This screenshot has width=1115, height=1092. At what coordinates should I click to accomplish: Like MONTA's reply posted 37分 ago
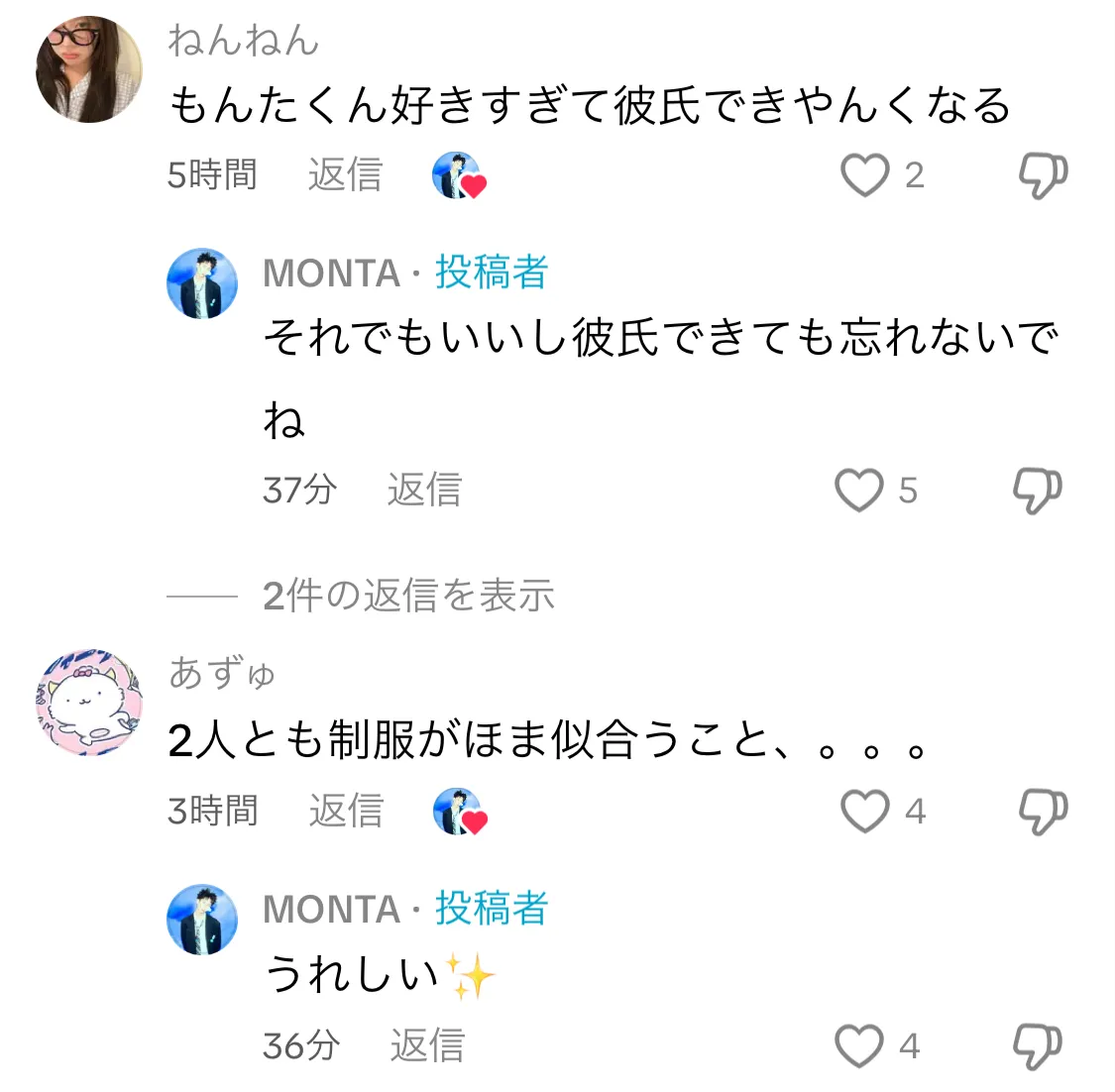(859, 491)
